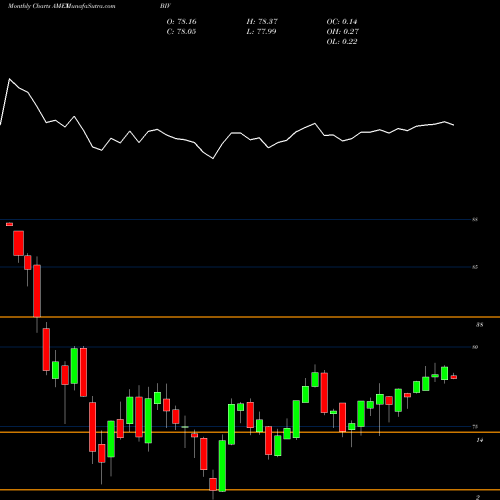Select the close value C: 78.05

181,31
